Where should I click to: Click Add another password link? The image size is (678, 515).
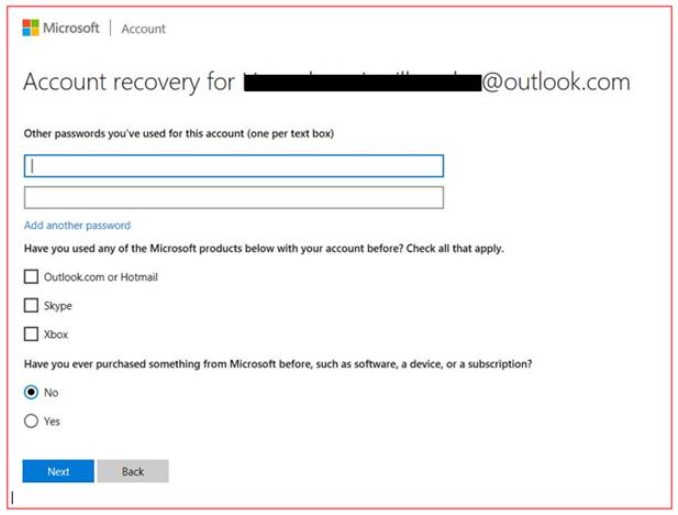click(77, 225)
